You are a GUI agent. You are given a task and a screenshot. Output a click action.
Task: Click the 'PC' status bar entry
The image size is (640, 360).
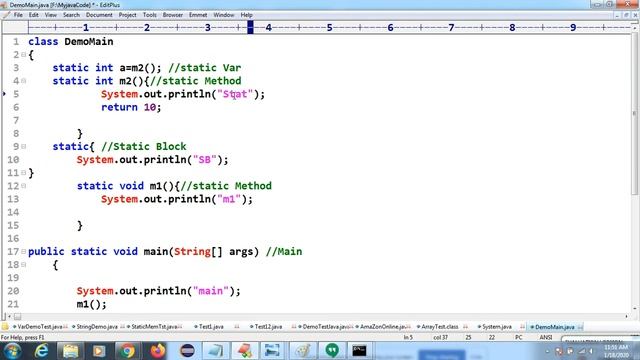pos(518,337)
